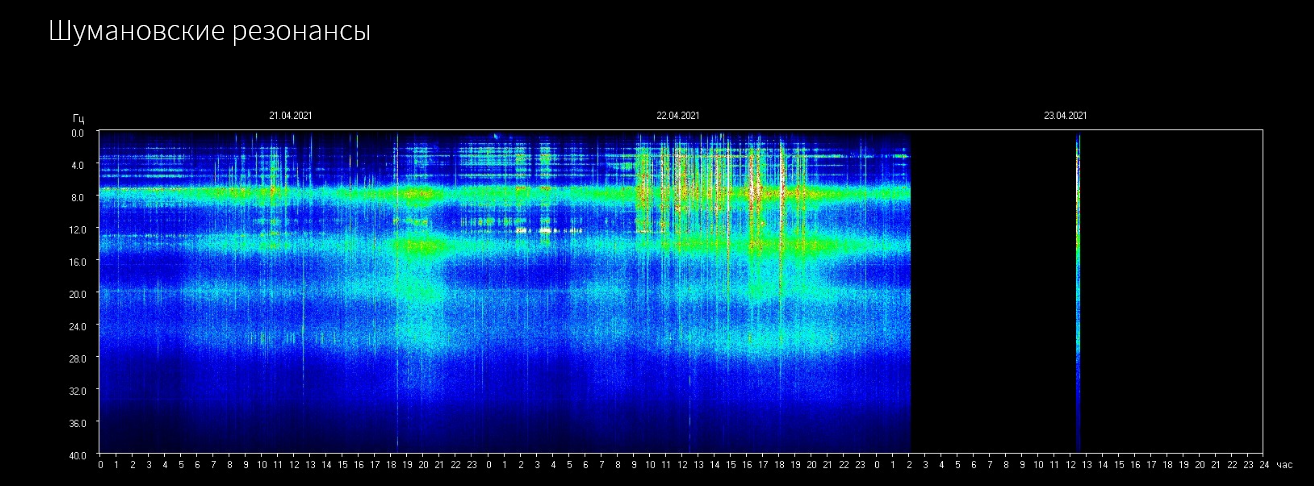
Task: Click the 36.0 frequency axis label
Action: pyautogui.click(x=77, y=423)
